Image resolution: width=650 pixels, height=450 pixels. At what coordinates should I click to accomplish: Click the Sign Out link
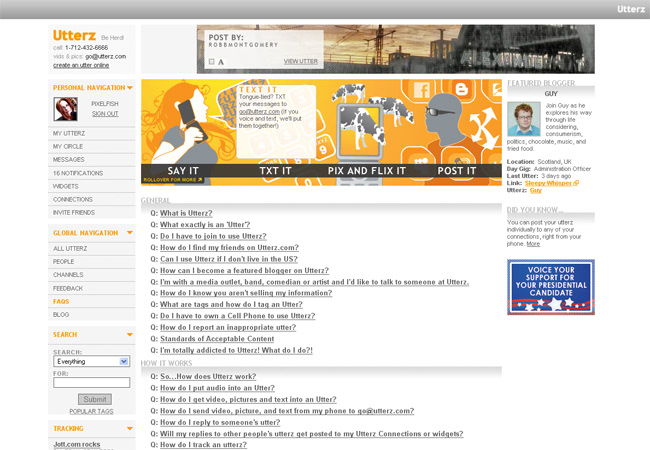click(105, 114)
